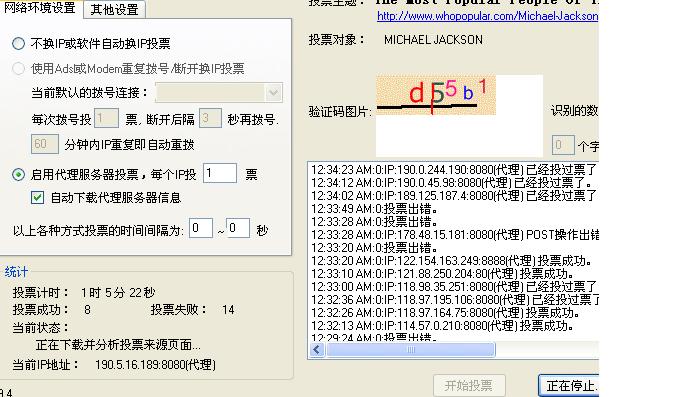The height and width of the screenshot is (397, 683).
Task: Click the MICHAEL JACKSON vote target text
Action: pyautogui.click(x=433, y=40)
